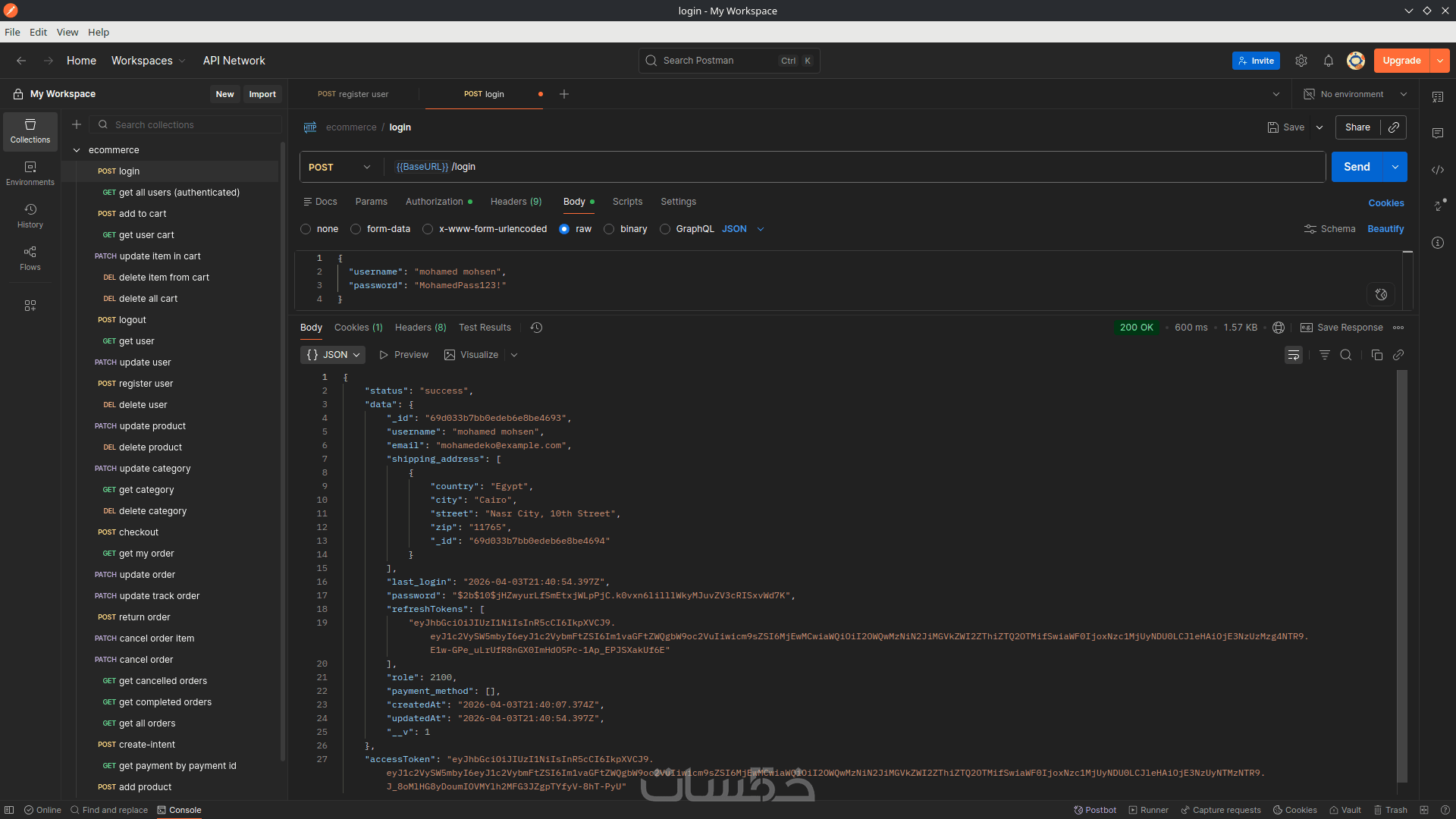Choose the GraphQL body option

click(665, 229)
